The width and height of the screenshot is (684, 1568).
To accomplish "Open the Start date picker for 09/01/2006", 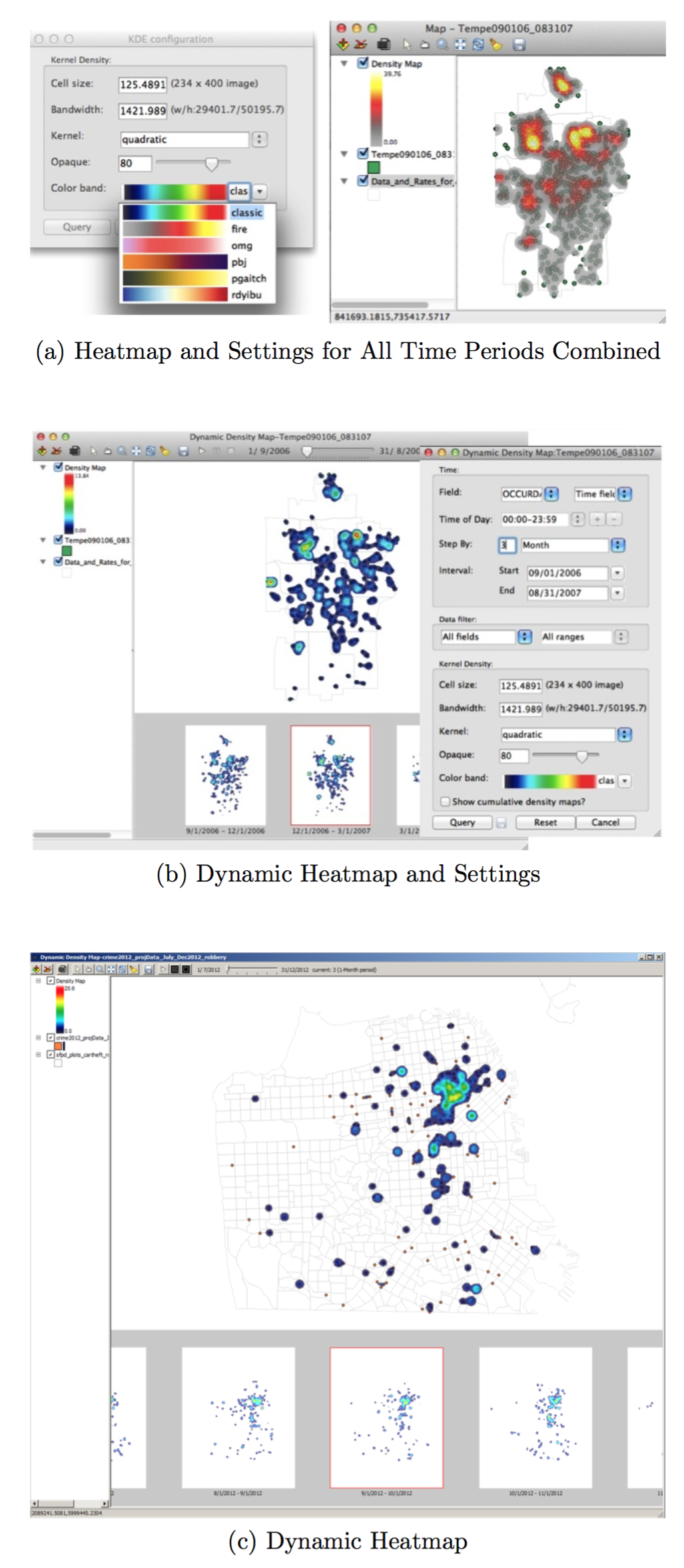I will 617,573.
